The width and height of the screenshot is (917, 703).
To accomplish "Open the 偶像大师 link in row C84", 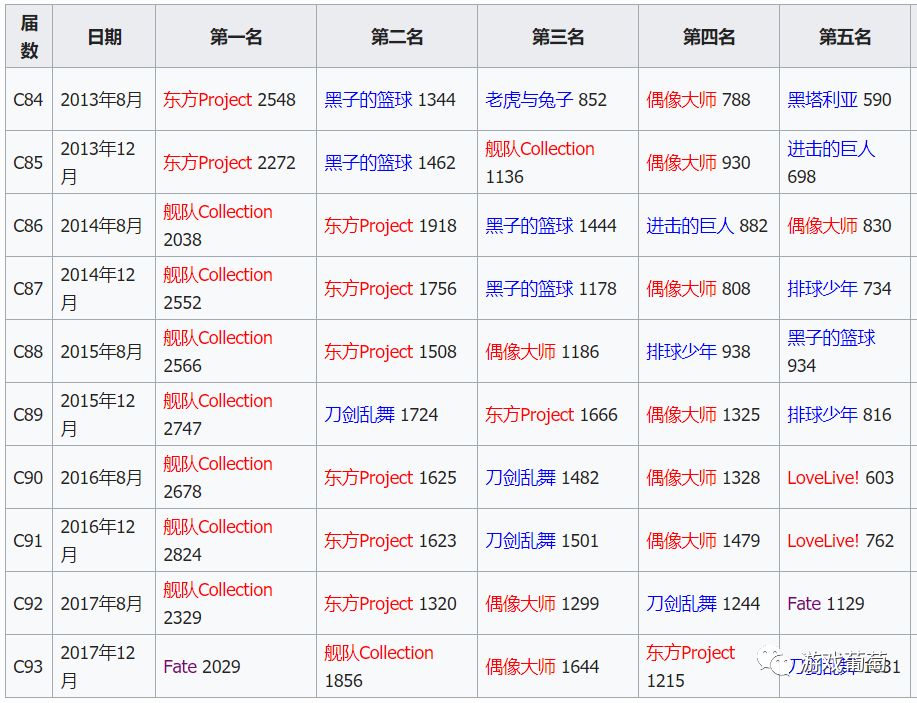I will point(681,99).
